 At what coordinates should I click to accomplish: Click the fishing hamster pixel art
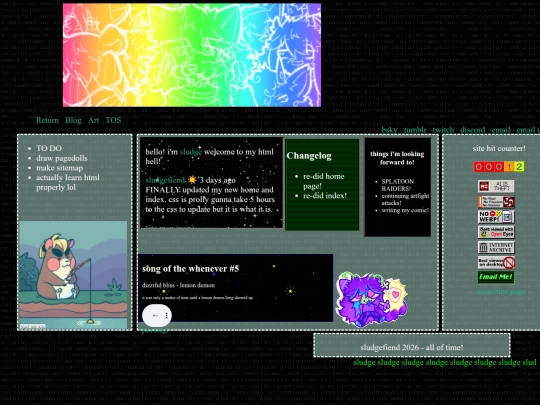pyautogui.click(x=73, y=275)
